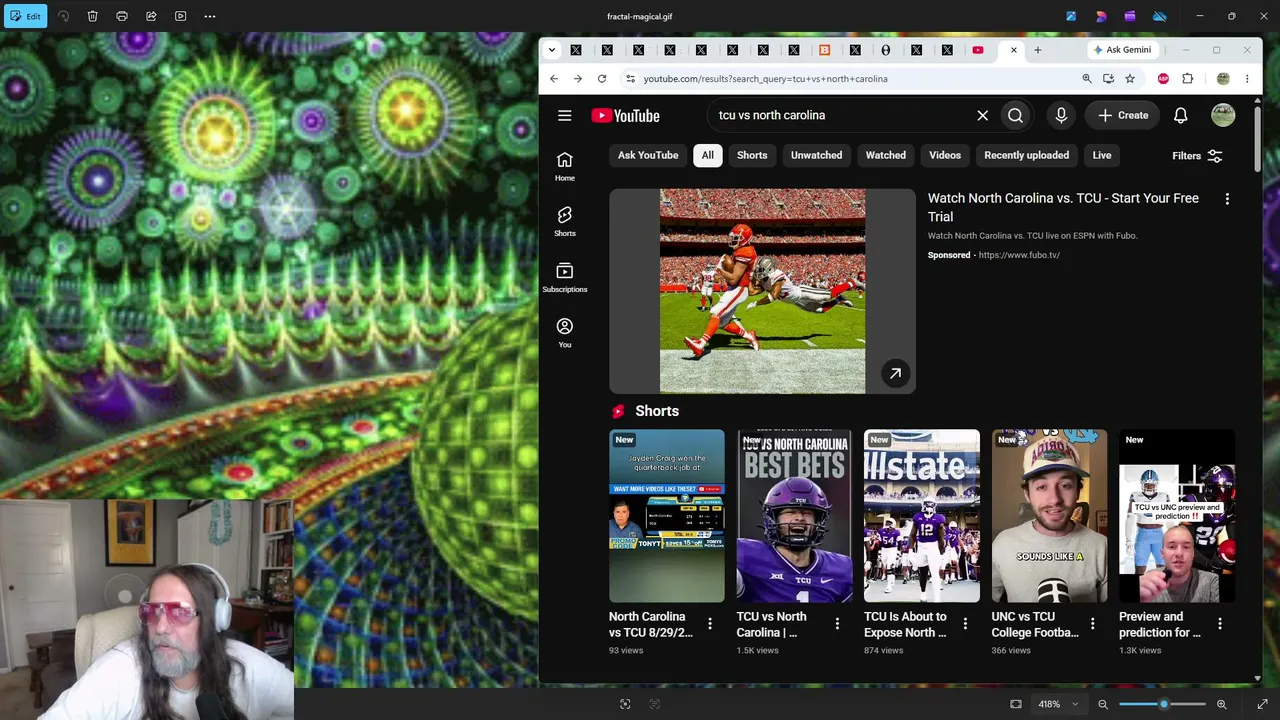Image resolution: width=1280 pixels, height=720 pixels.
Task: Open YouTube notifications bell
Action: pos(1180,115)
